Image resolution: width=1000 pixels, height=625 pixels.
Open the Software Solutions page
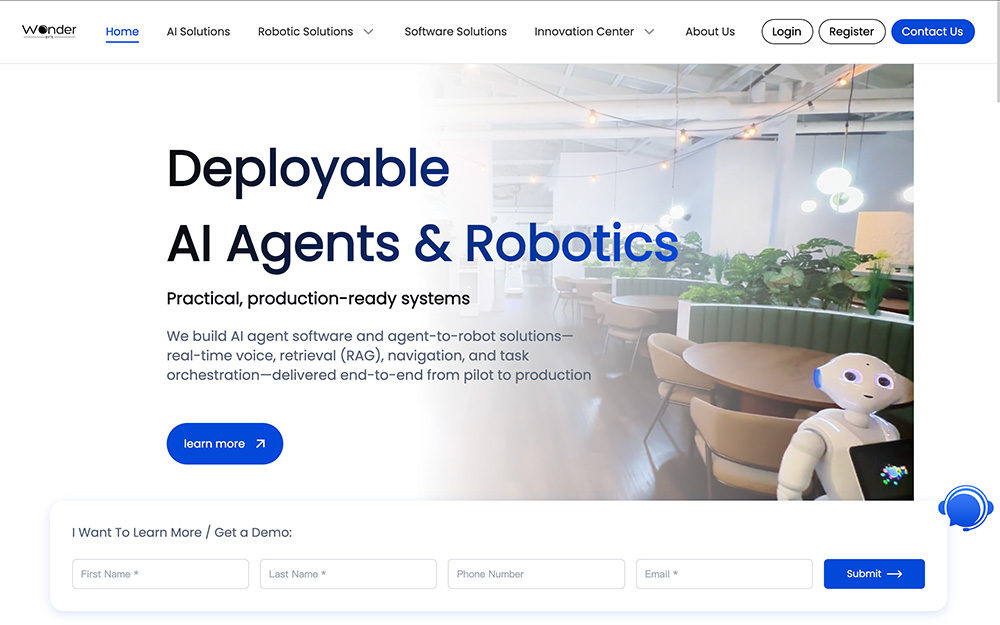[455, 32]
